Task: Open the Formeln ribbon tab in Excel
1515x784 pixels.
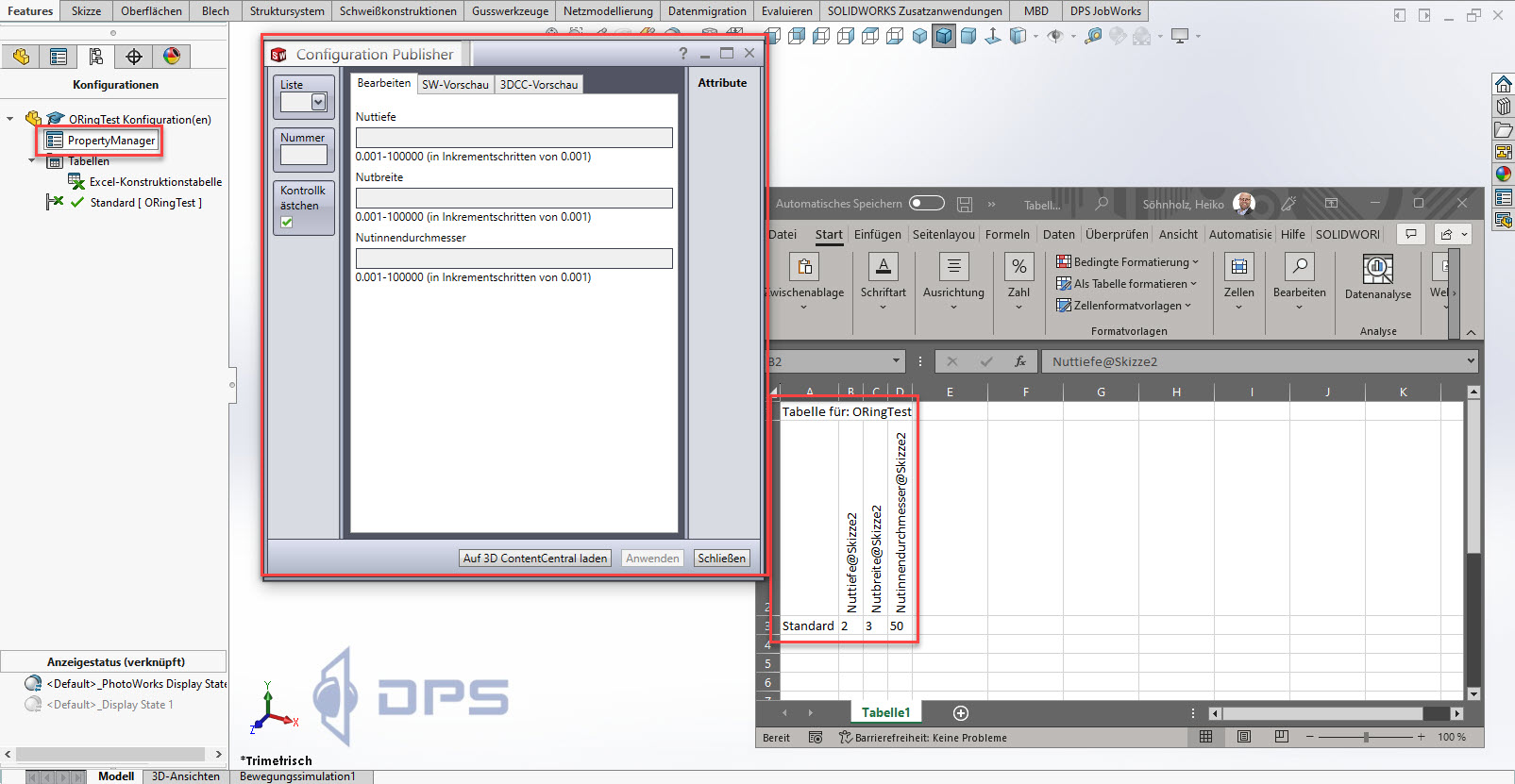Action: point(1007,234)
